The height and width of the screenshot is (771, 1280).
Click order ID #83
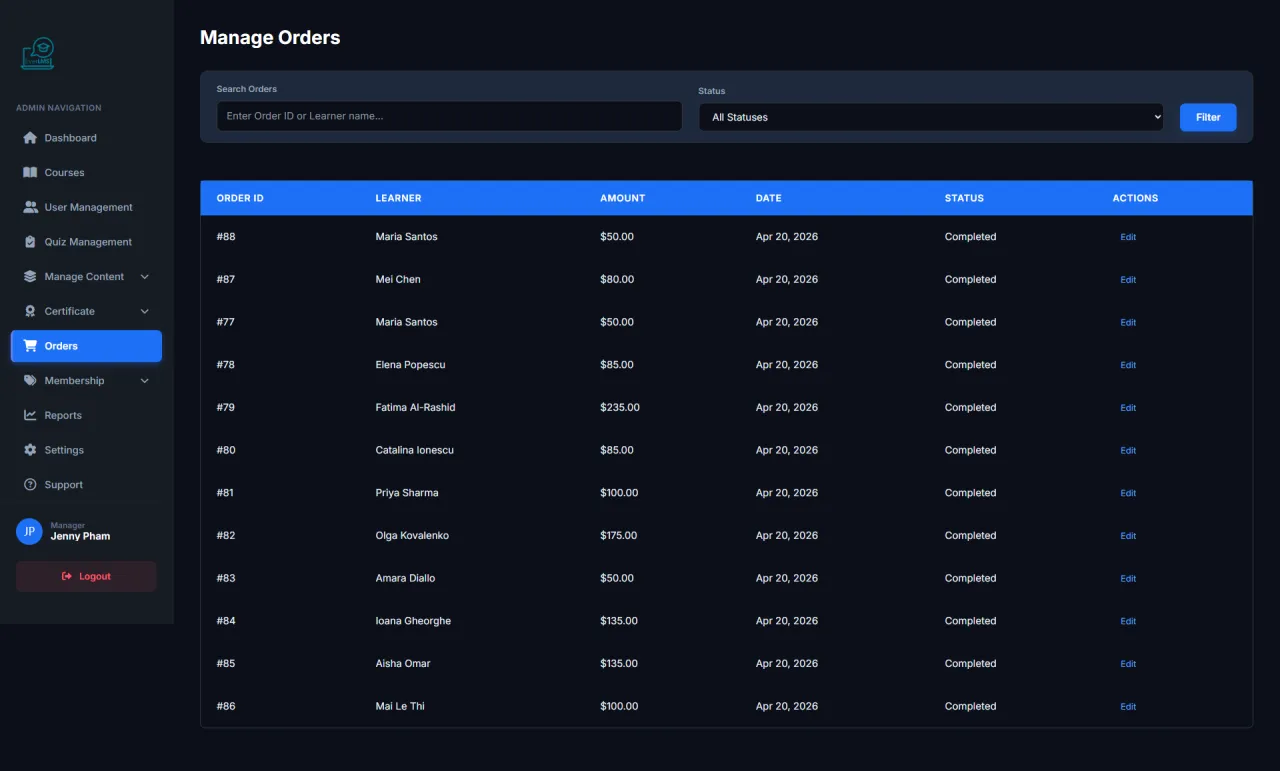tap(226, 578)
